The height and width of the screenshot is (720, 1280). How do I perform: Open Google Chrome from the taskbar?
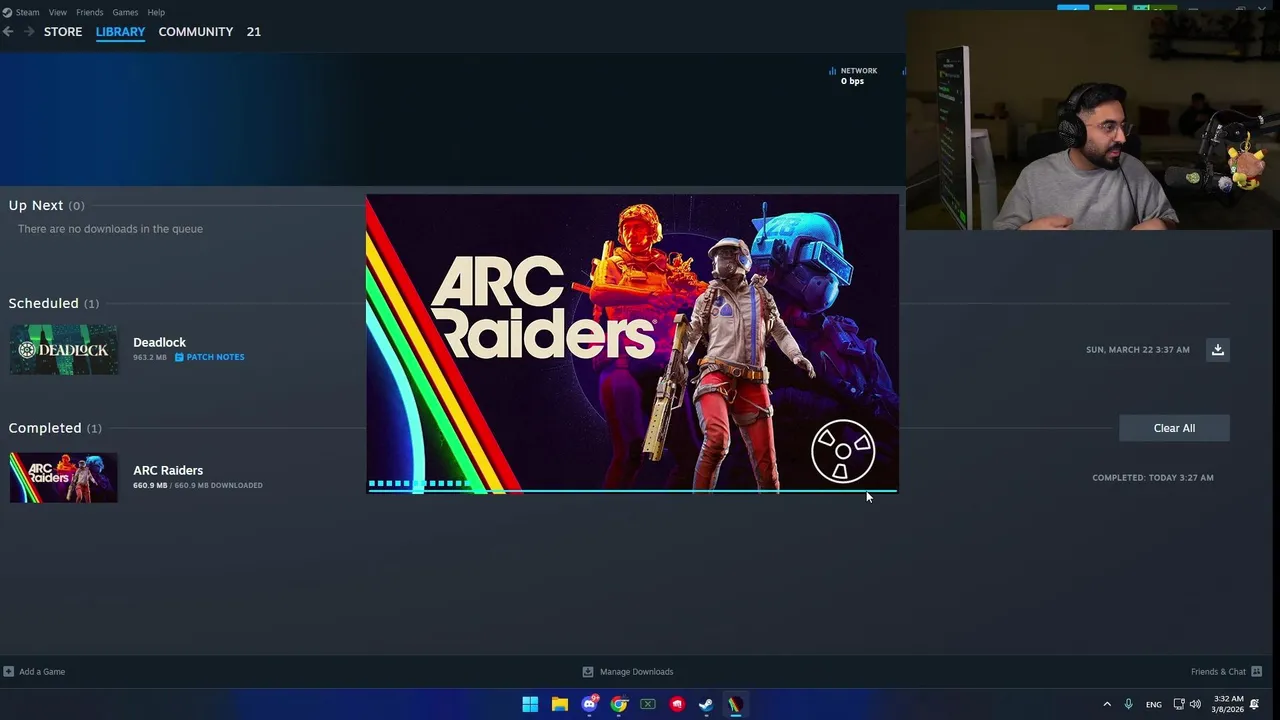click(619, 704)
